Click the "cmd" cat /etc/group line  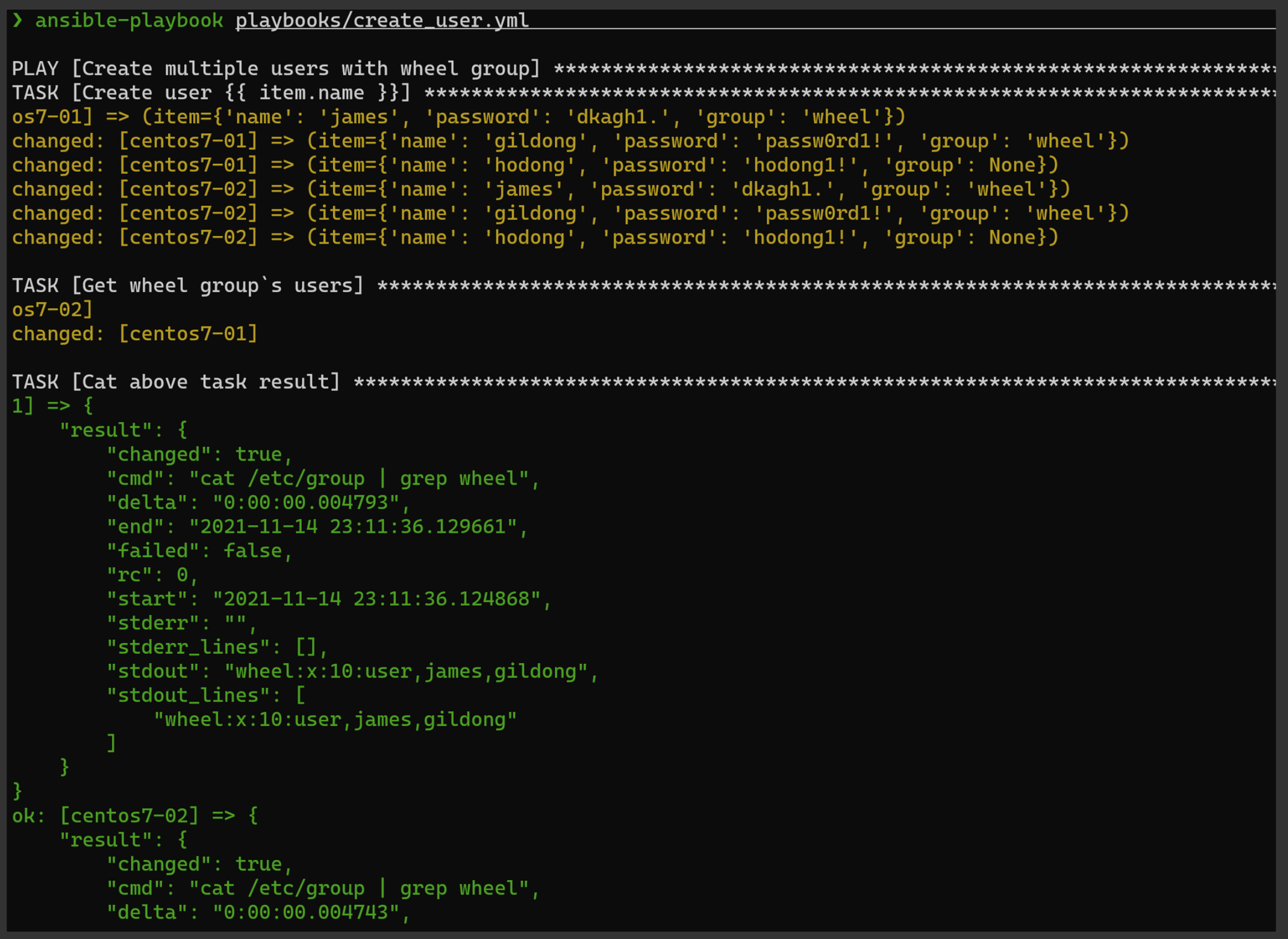(x=323, y=479)
